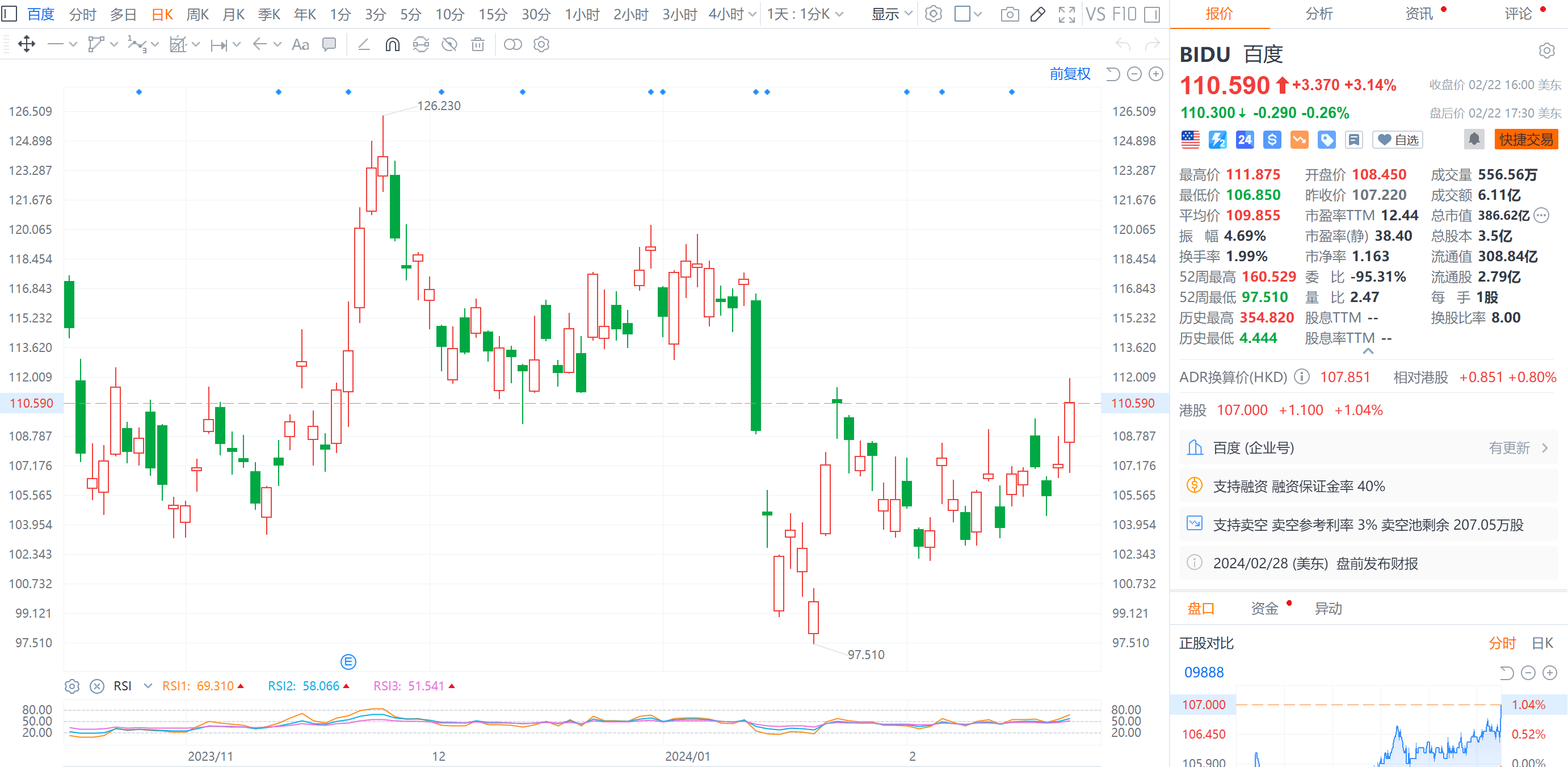This screenshot has width=1568, height=767.
Task: Select the Aa text annotation tool
Action: [x=300, y=44]
